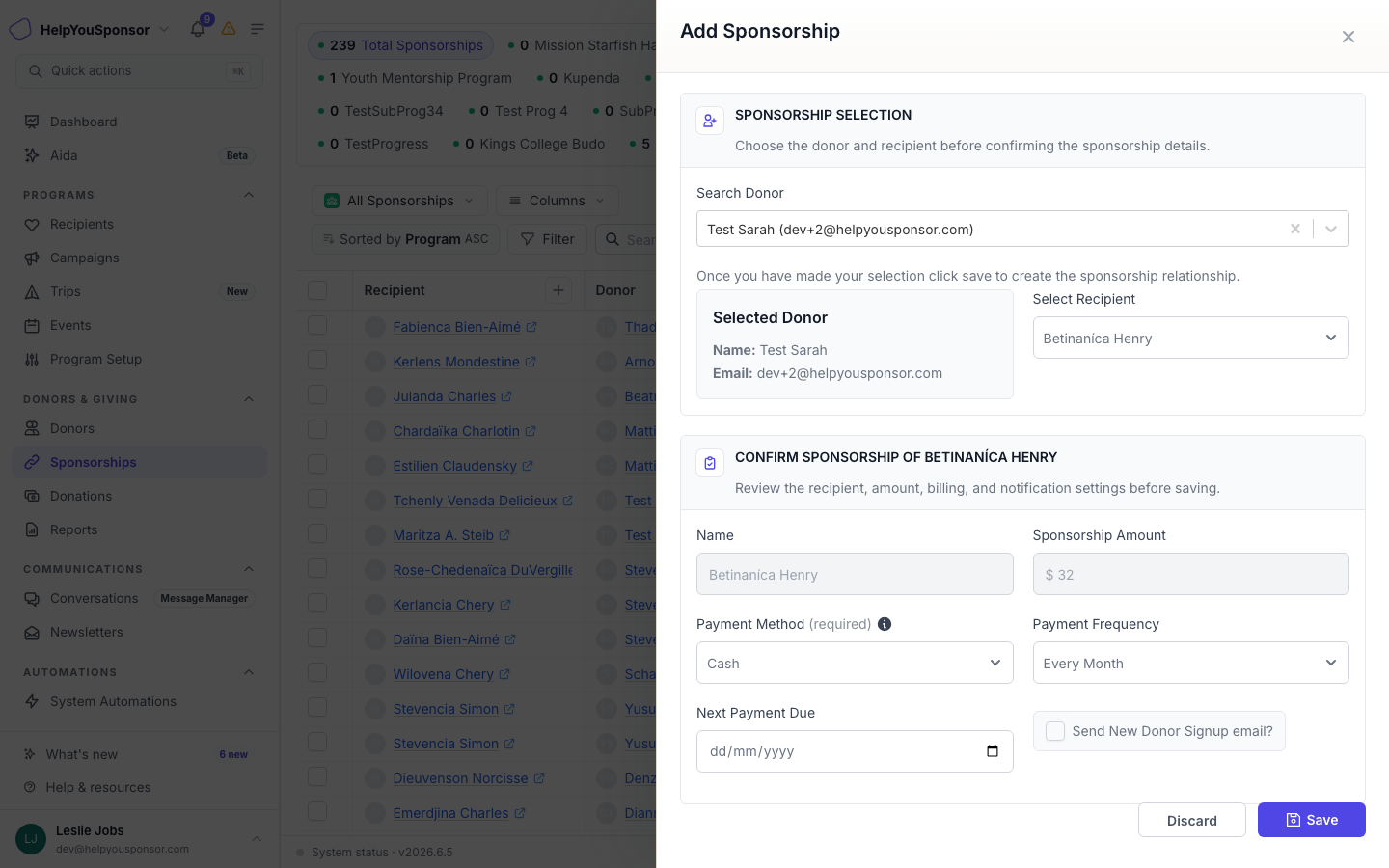
Task: Check the row for Chardaïka Charlotin
Action: [317, 430]
